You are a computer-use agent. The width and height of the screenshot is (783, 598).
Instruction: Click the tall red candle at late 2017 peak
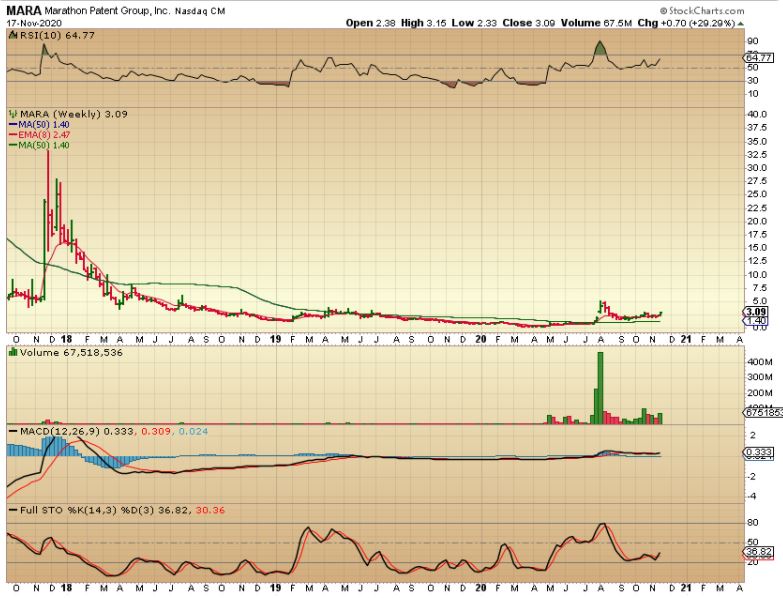pyautogui.click(x=48, y=200)
